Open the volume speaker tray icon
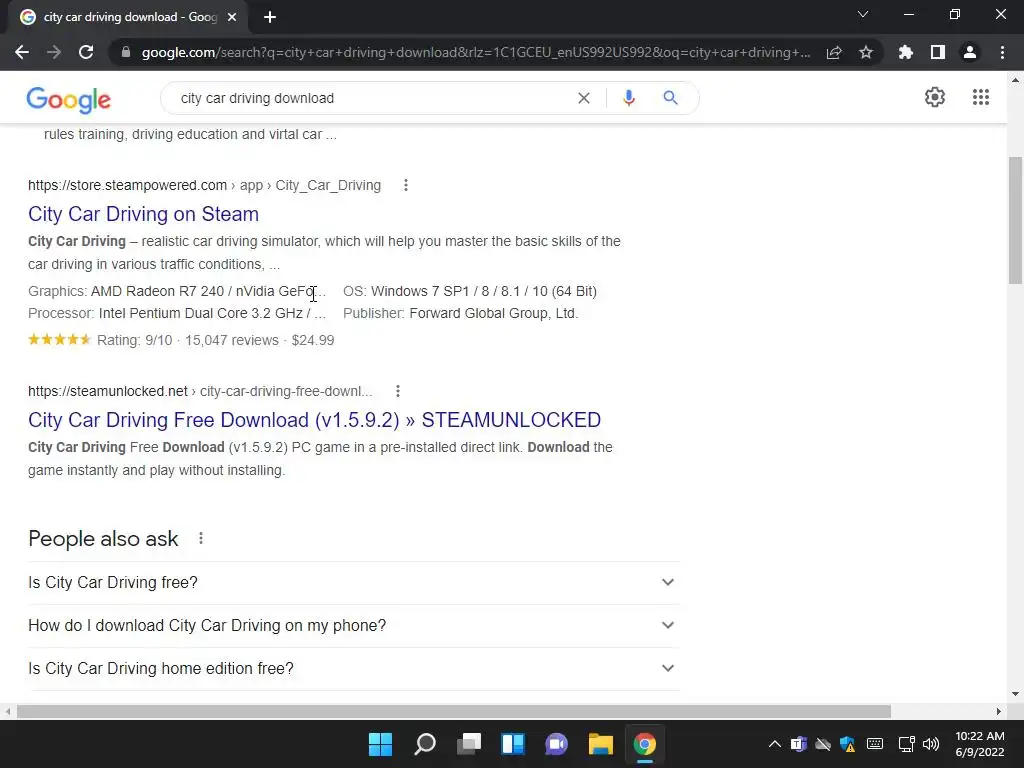The image size is (1024, 768). (931, 744)
